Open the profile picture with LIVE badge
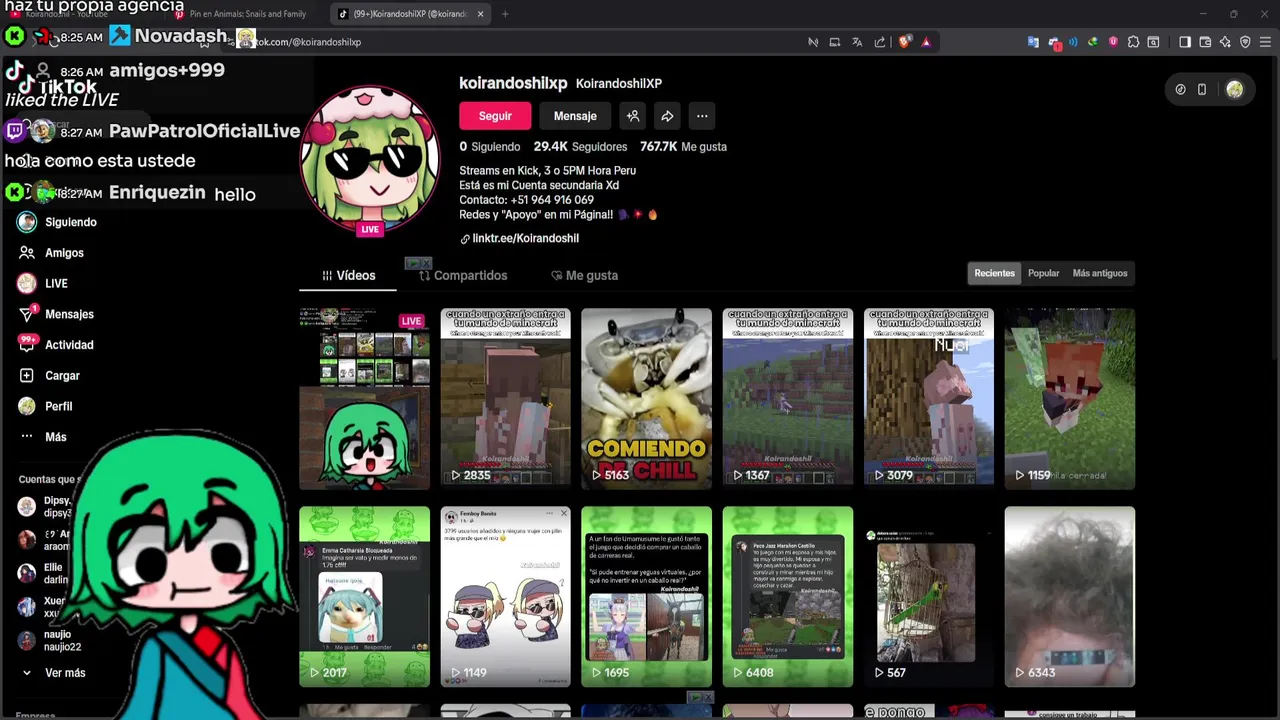The height and width of the screenshot is (720, 1280). [370, 160]
